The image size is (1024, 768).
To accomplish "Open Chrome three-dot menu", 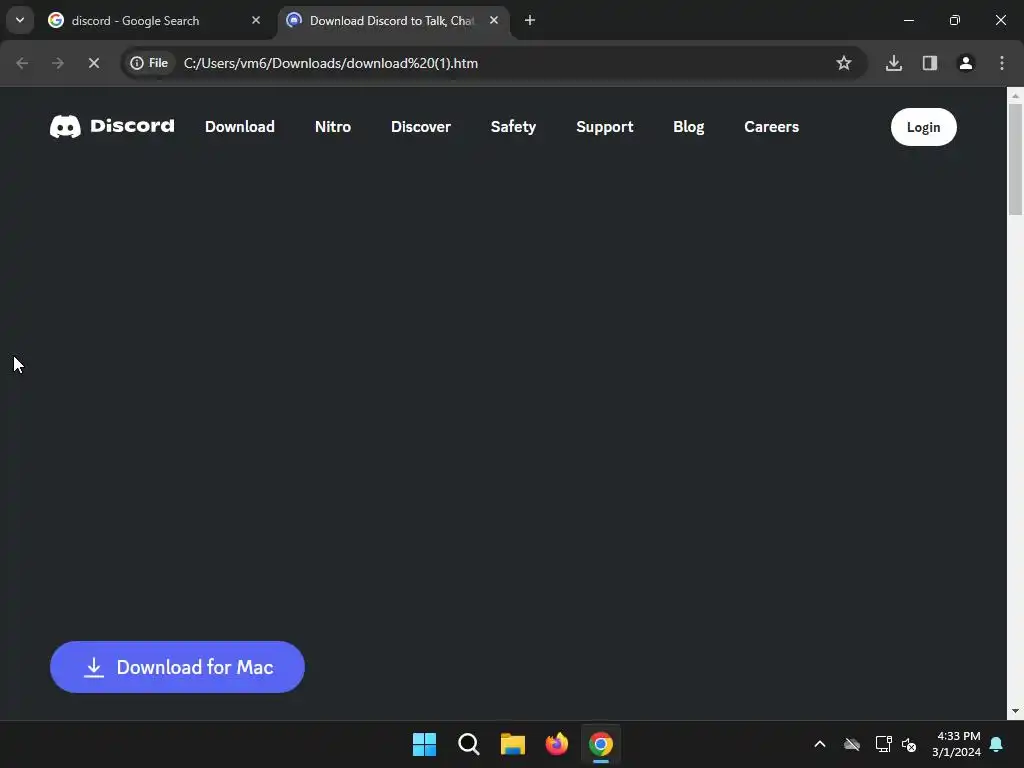I will 1002,63.
